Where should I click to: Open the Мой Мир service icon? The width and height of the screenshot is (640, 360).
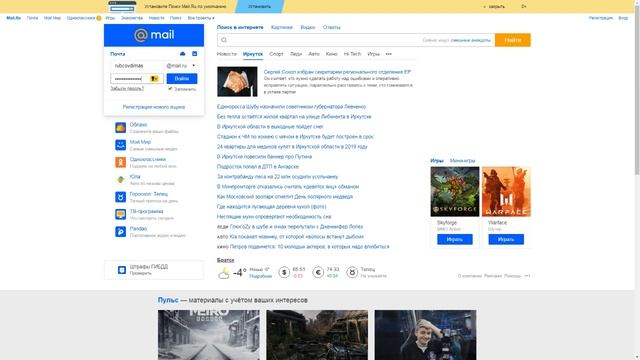coord(120,145)
